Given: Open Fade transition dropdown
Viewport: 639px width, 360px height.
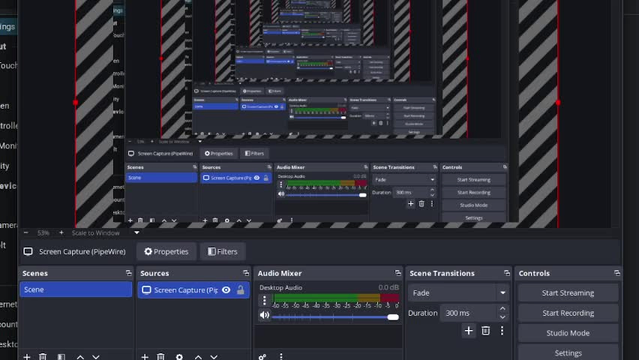Looking at the screenshot, I should [459, 293].
